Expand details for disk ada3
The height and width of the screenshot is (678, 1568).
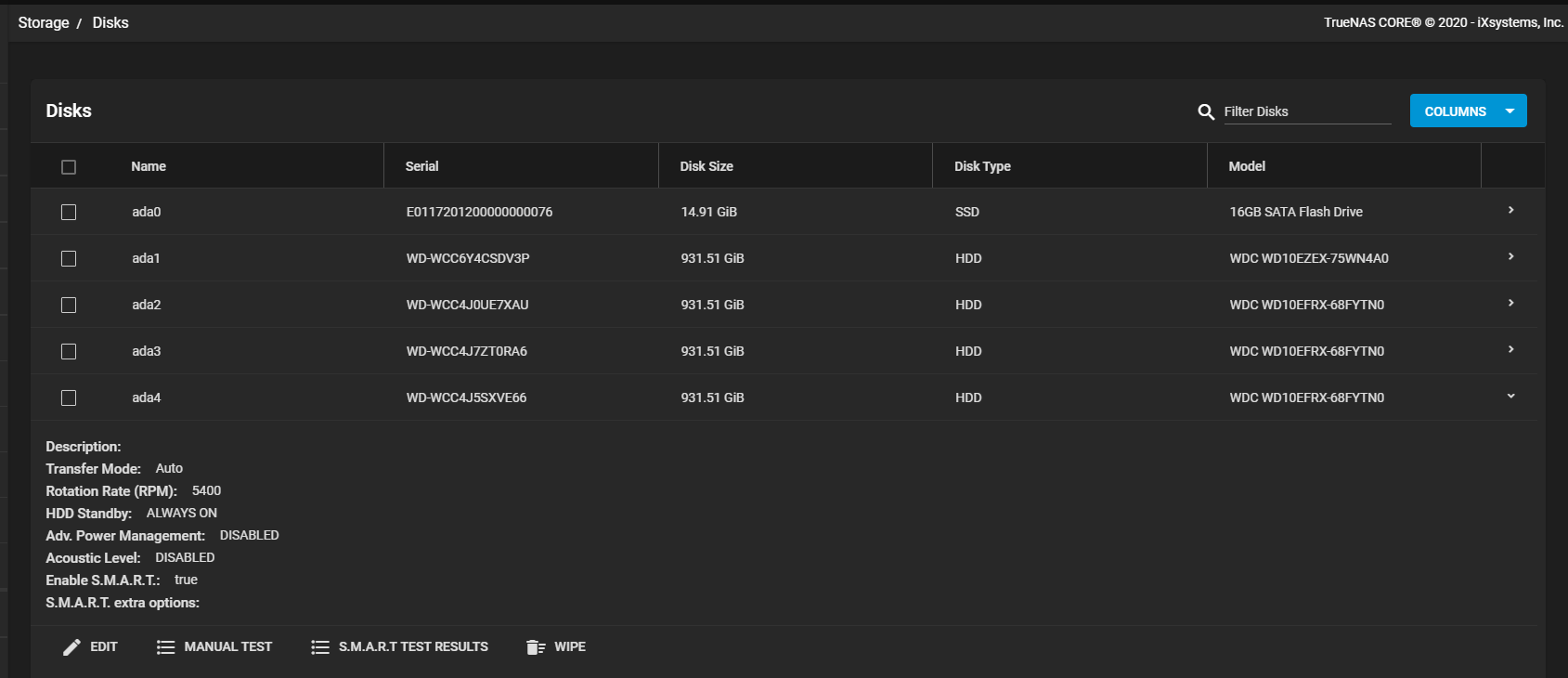(x=1510, y=350)
